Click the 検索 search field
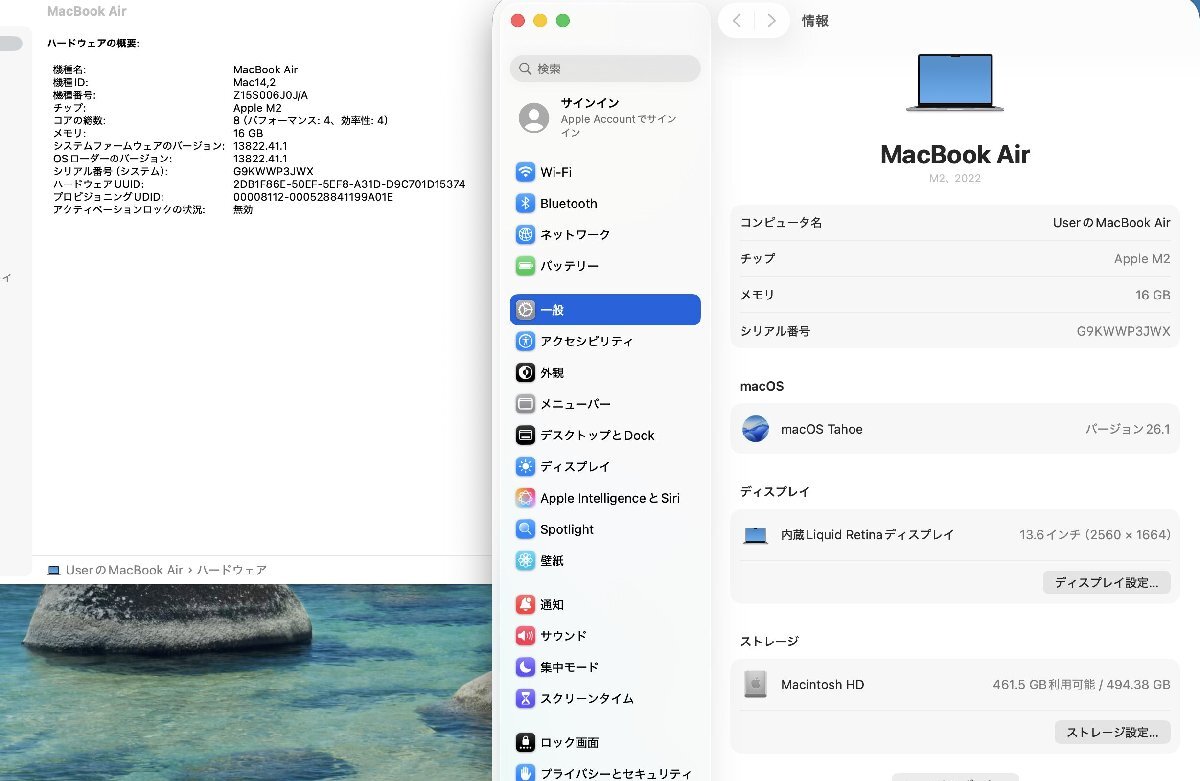1200x781 pixels. click(605, 68)
